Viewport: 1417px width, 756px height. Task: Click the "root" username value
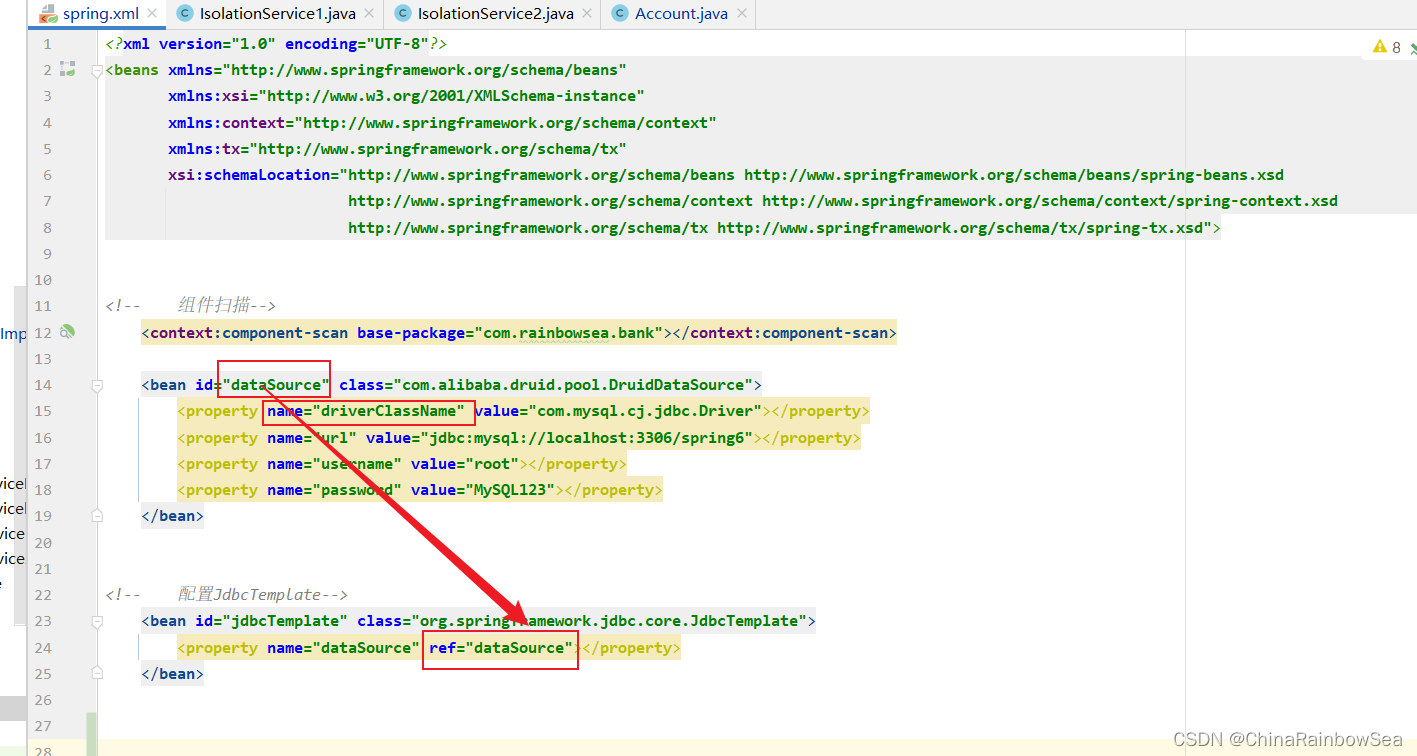pyautogui.click(x=492, y=464)
